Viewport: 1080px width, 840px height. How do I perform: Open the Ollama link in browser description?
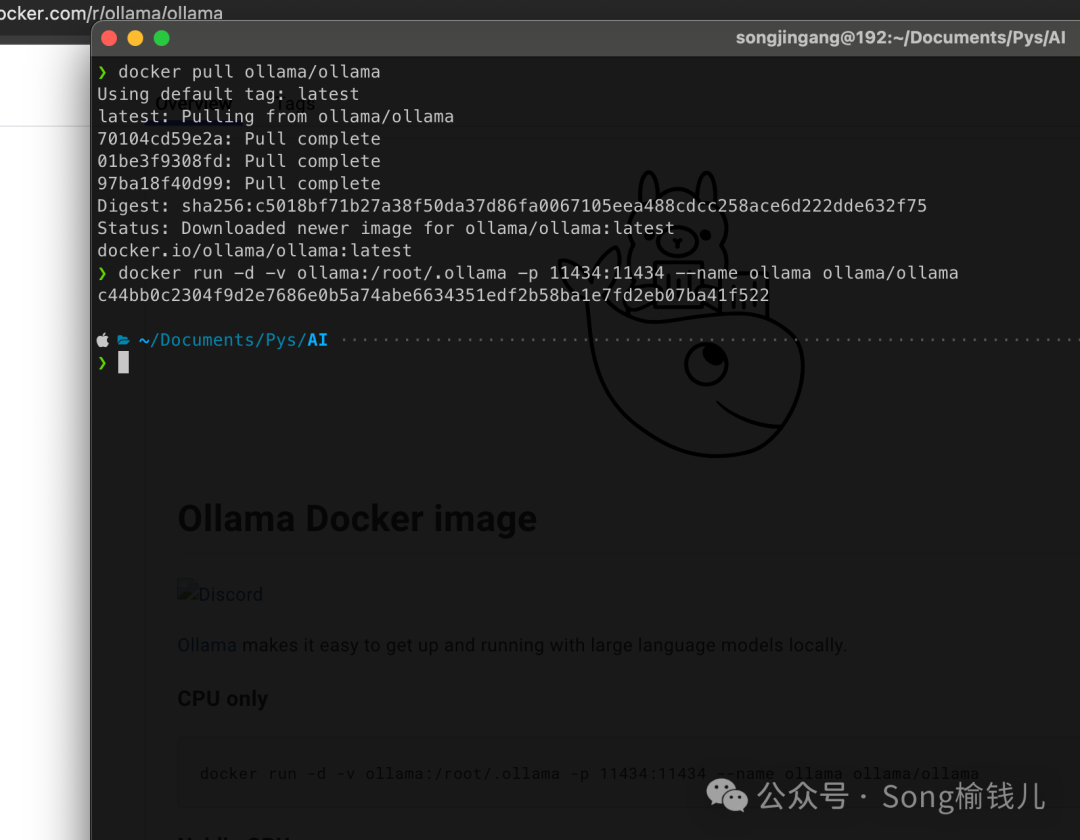click(x=207, y=645)
